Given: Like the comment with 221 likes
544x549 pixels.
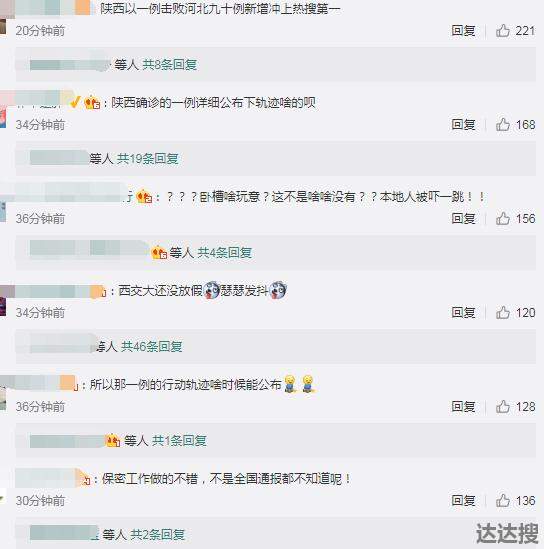Looking at the screenshot, I should [x=503, y=31].
